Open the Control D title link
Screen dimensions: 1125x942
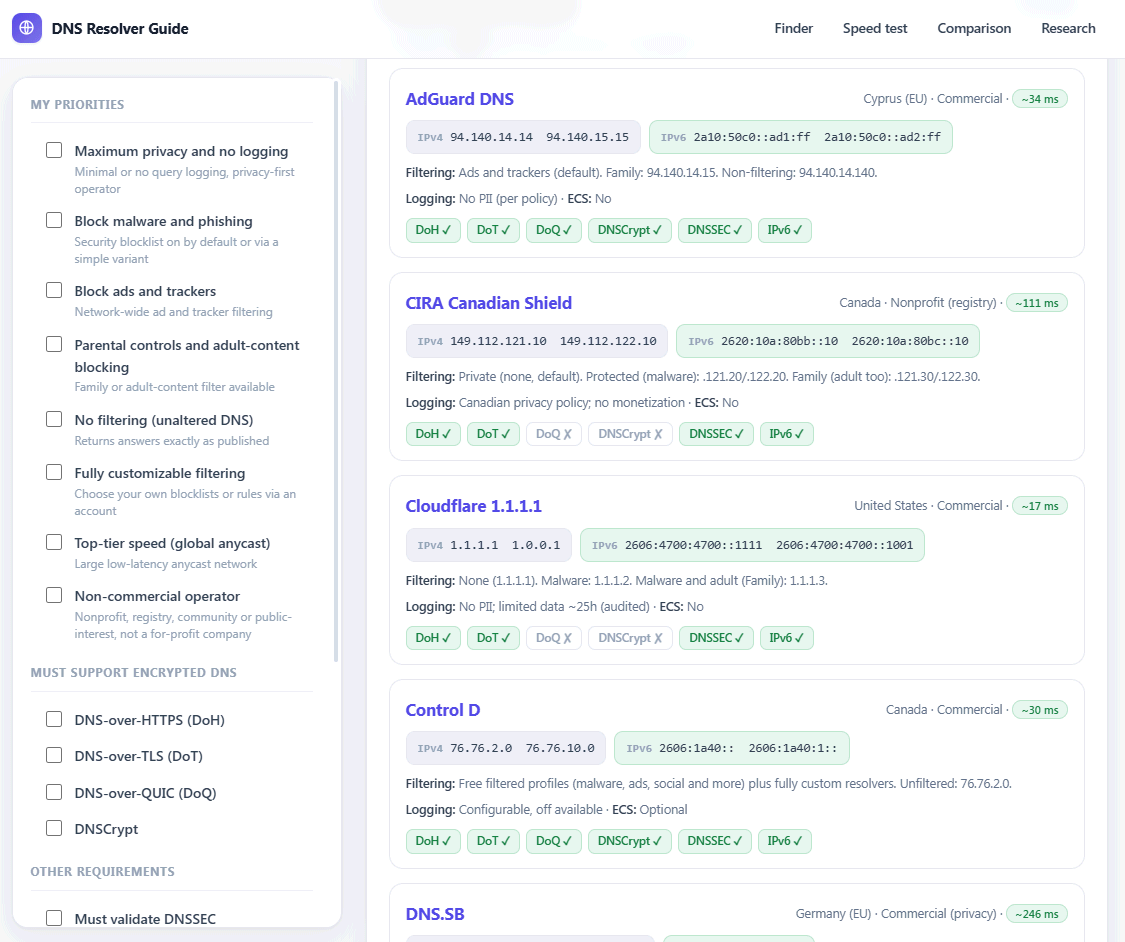click(x=443, y=710)
